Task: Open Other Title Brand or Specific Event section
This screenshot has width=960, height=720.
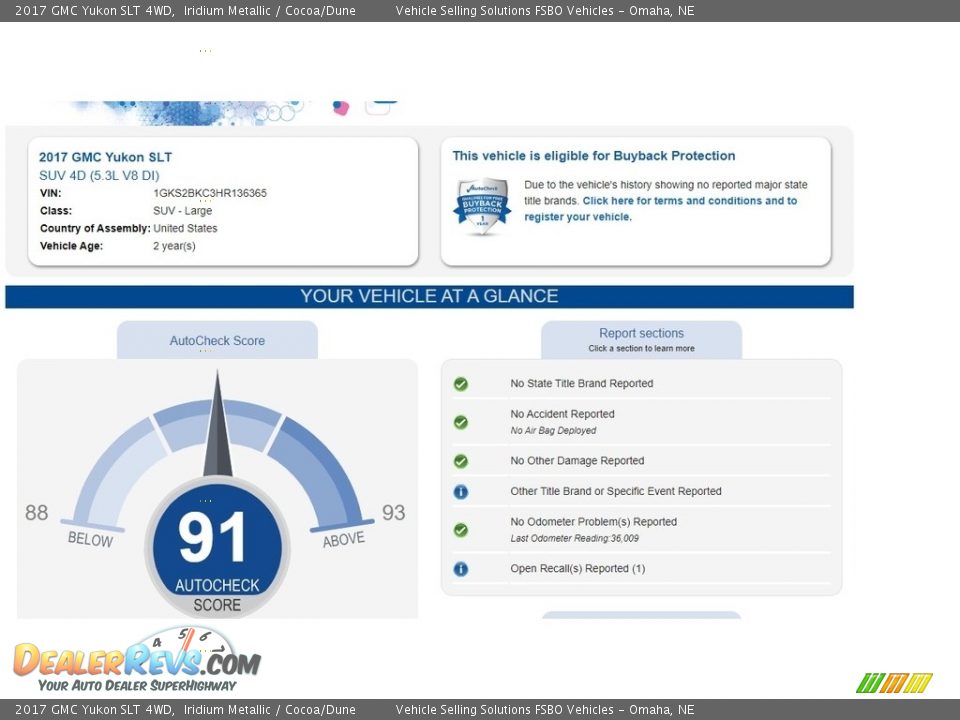Action: (616, 491)
